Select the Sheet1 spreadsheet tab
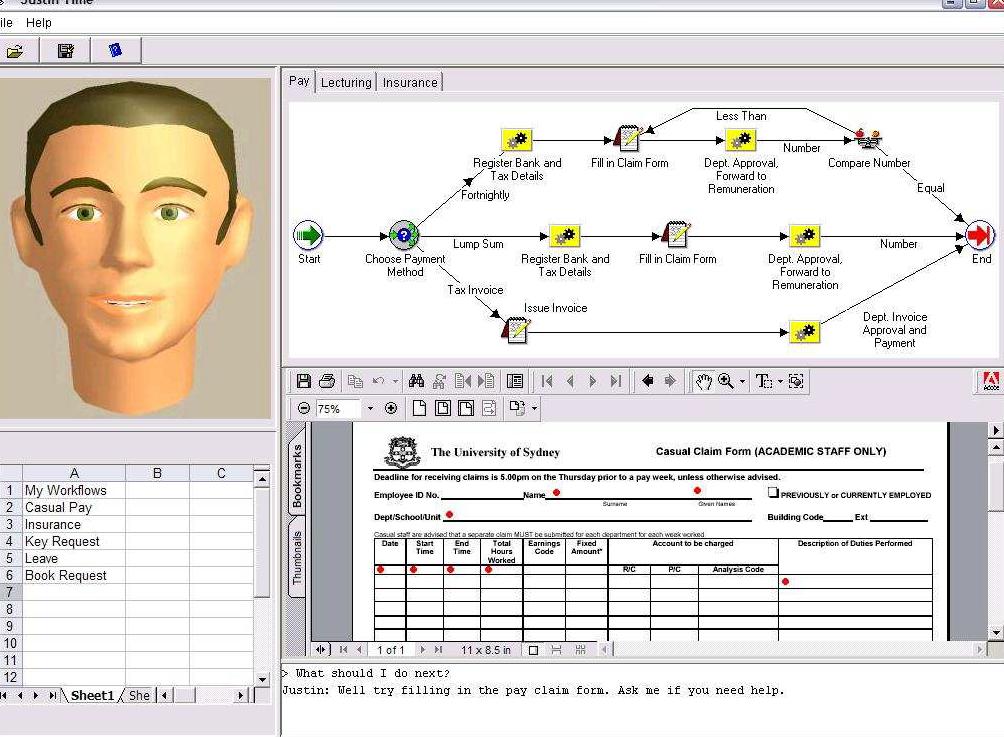The height and width of the screenshot is (737, 1004). tap(92, 695)
